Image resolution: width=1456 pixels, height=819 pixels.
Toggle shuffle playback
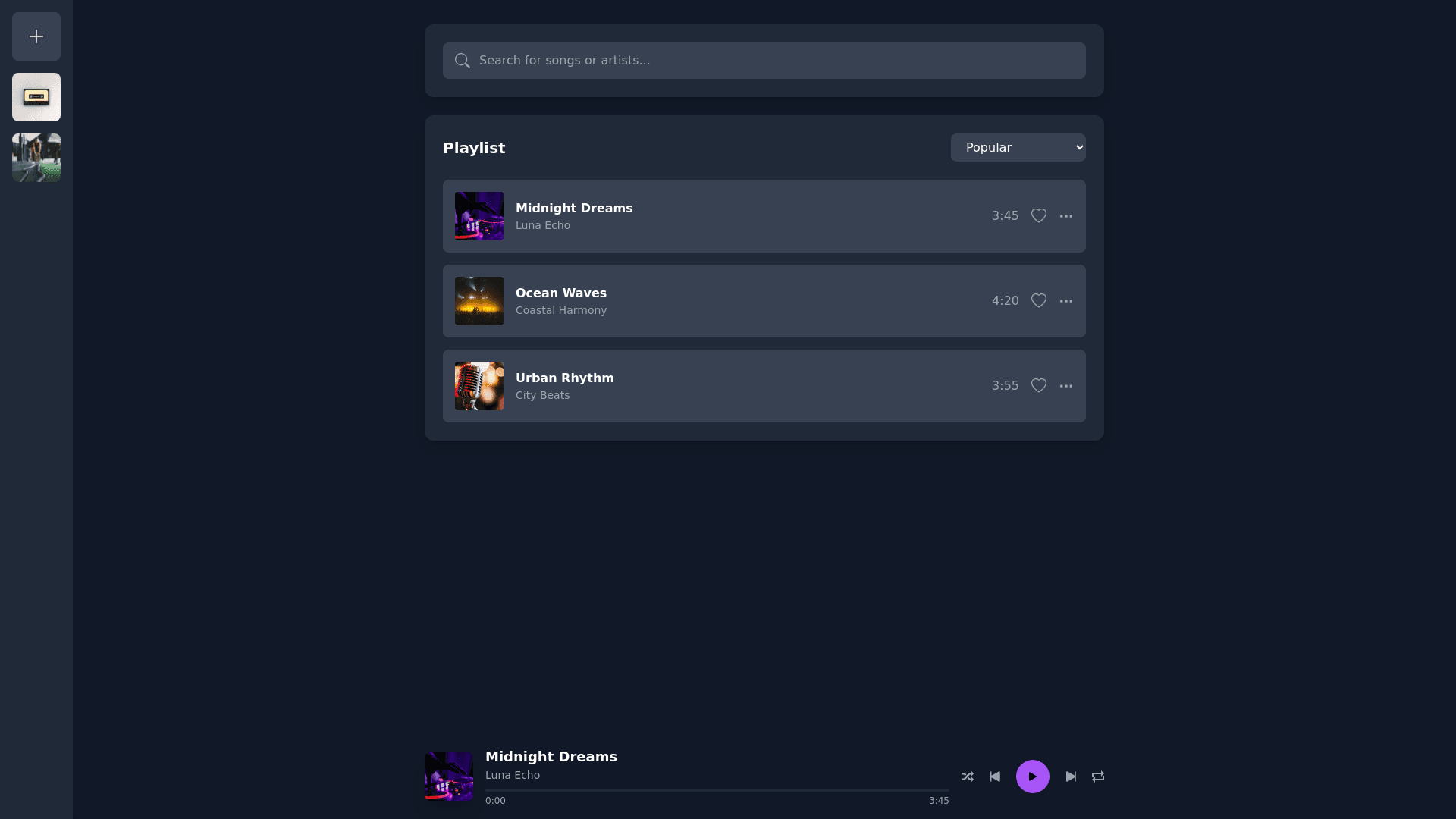[x=967, y=777]
